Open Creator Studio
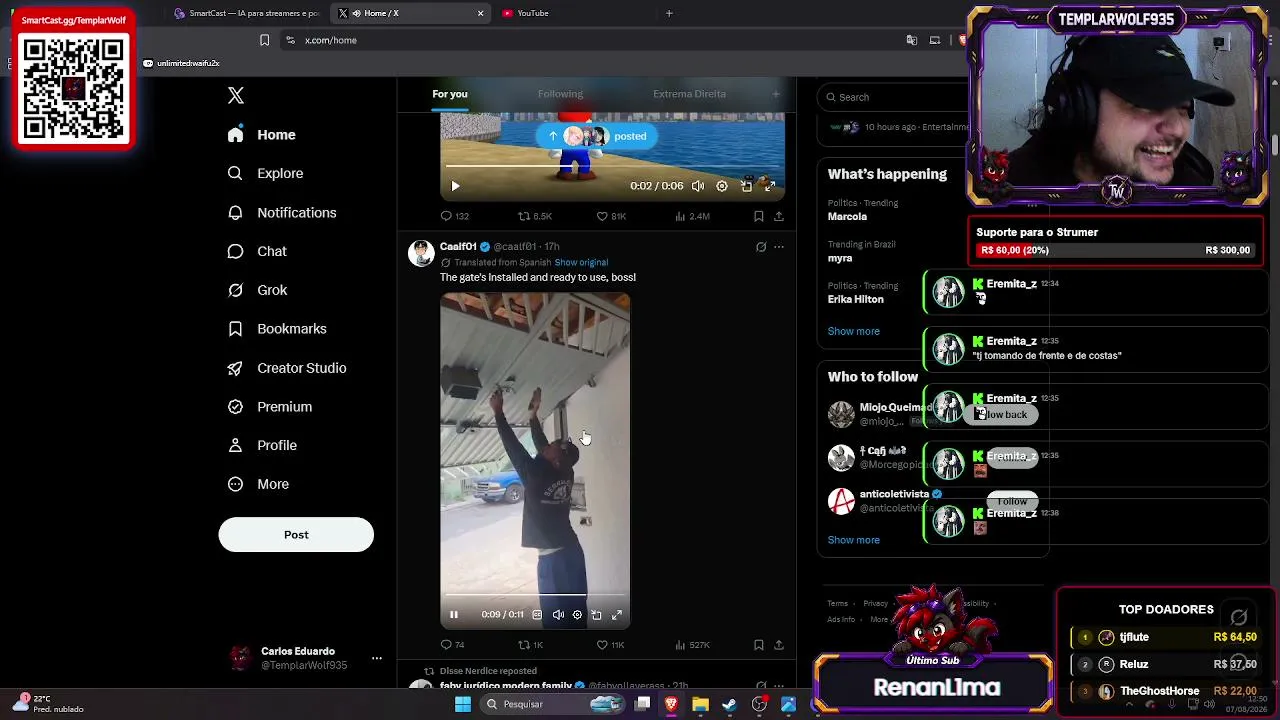The image size is (1280, 720). [288, 368]
